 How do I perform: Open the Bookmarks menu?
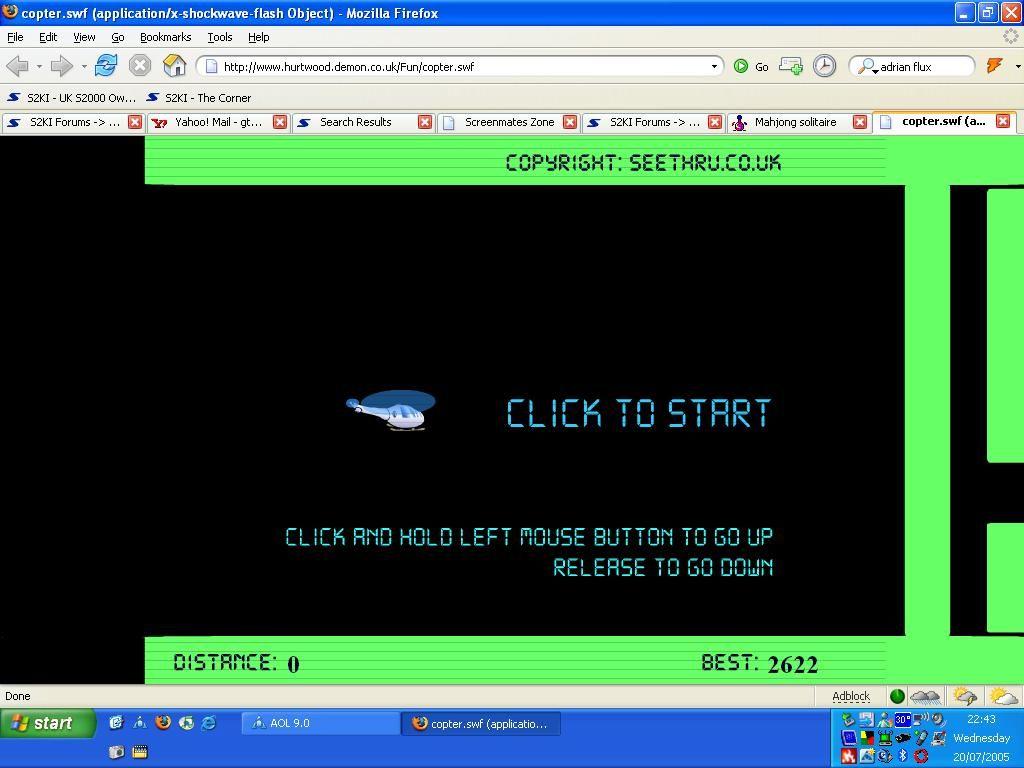point(165,37)
